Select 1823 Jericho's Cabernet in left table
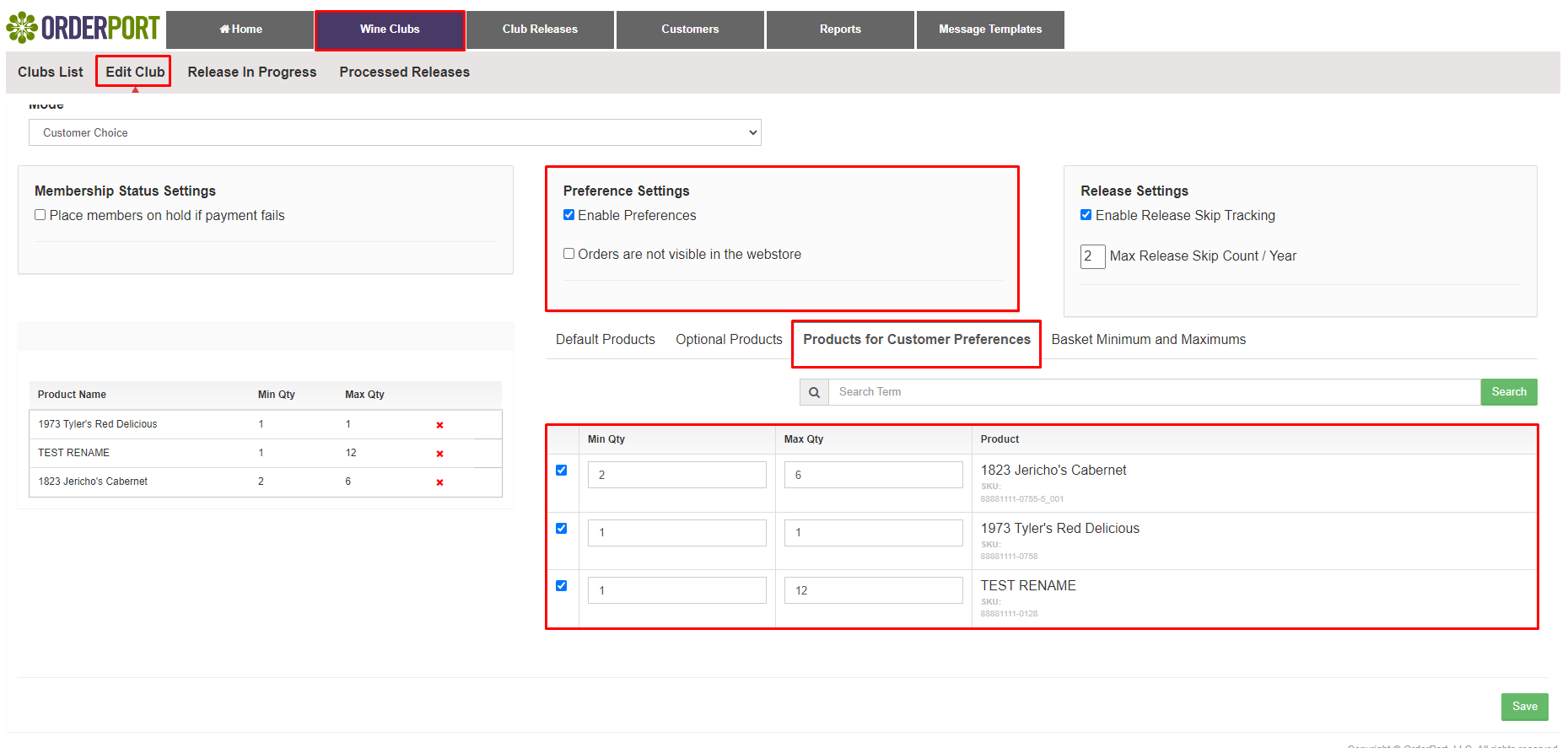This screenshot has height=748, width=1568. click(93, 482)
